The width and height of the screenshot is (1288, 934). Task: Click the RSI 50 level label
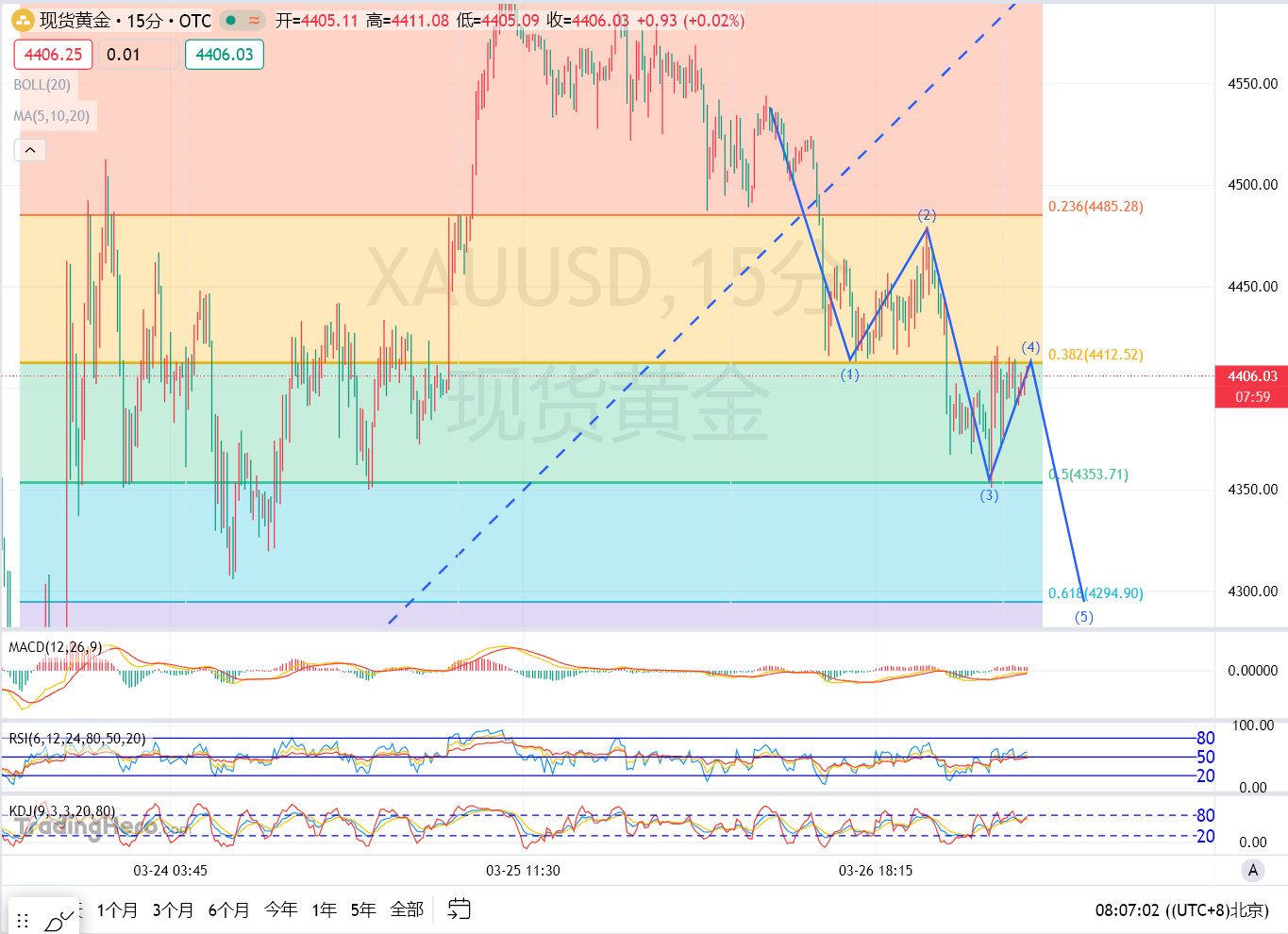(1206, 757)
